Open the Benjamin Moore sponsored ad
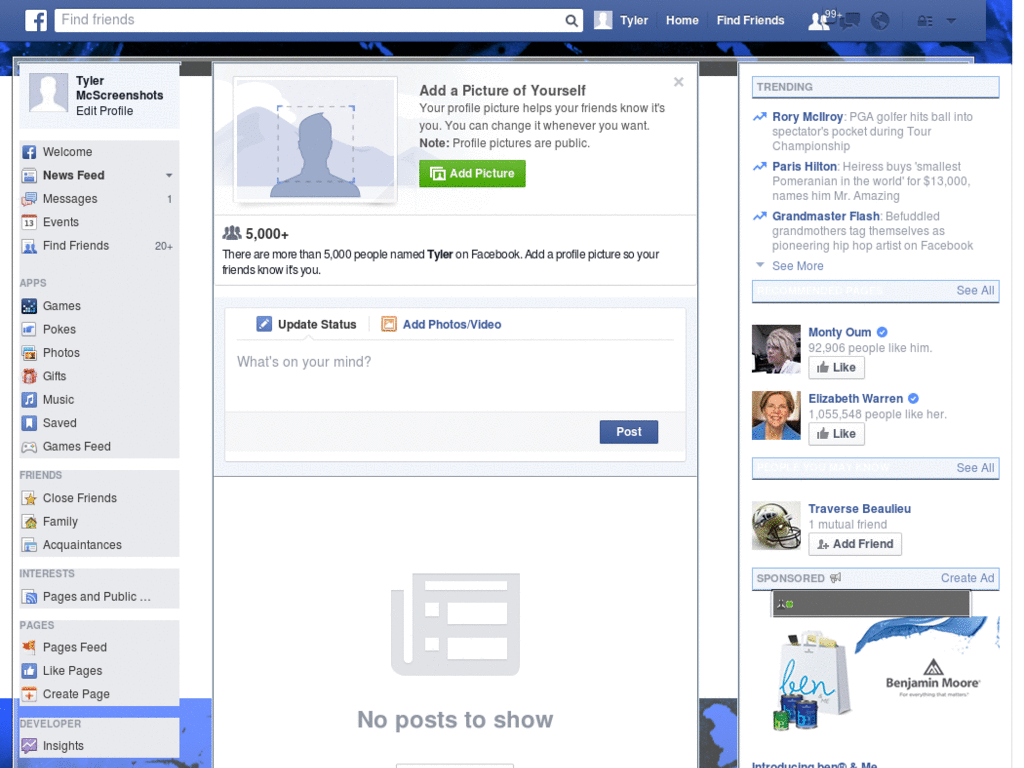 876,673
